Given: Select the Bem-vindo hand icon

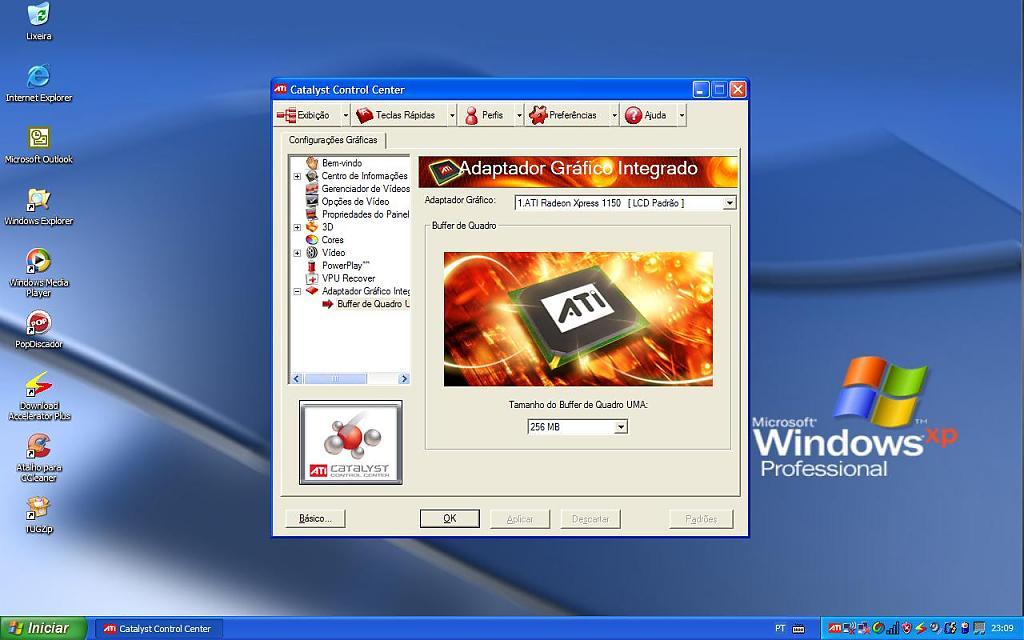Looking at the screenshot, I should [312, 163].
